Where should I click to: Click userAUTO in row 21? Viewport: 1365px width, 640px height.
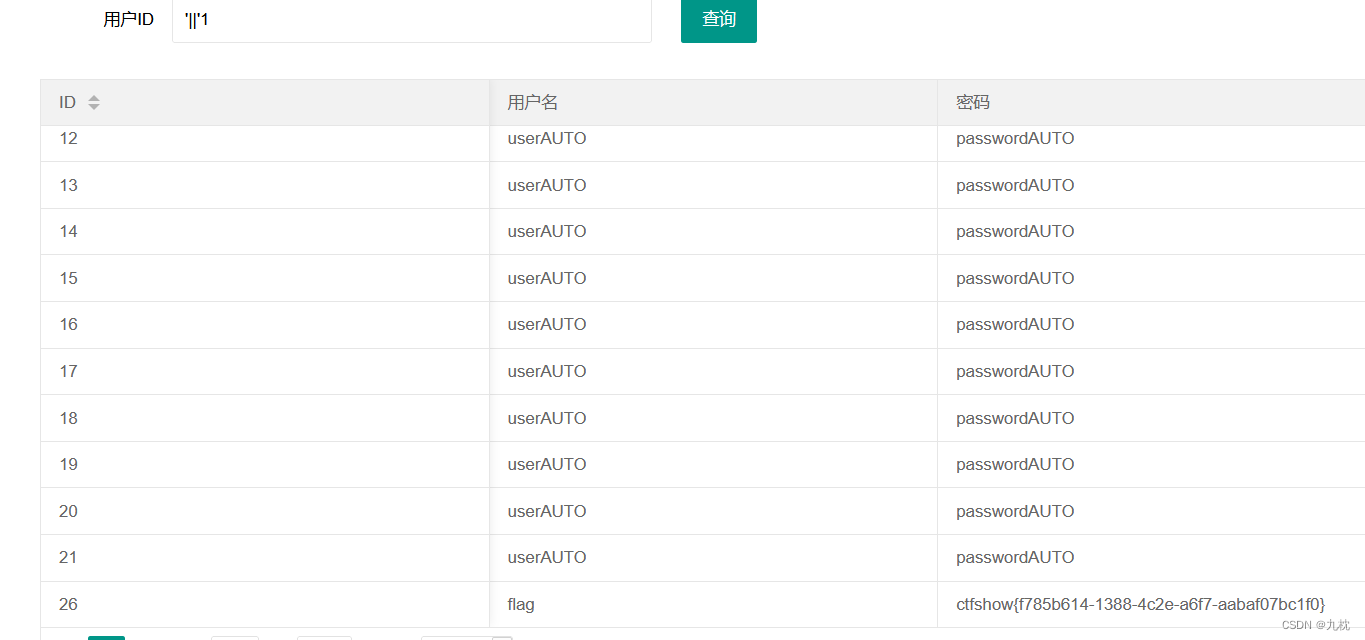tap(547, 557)
